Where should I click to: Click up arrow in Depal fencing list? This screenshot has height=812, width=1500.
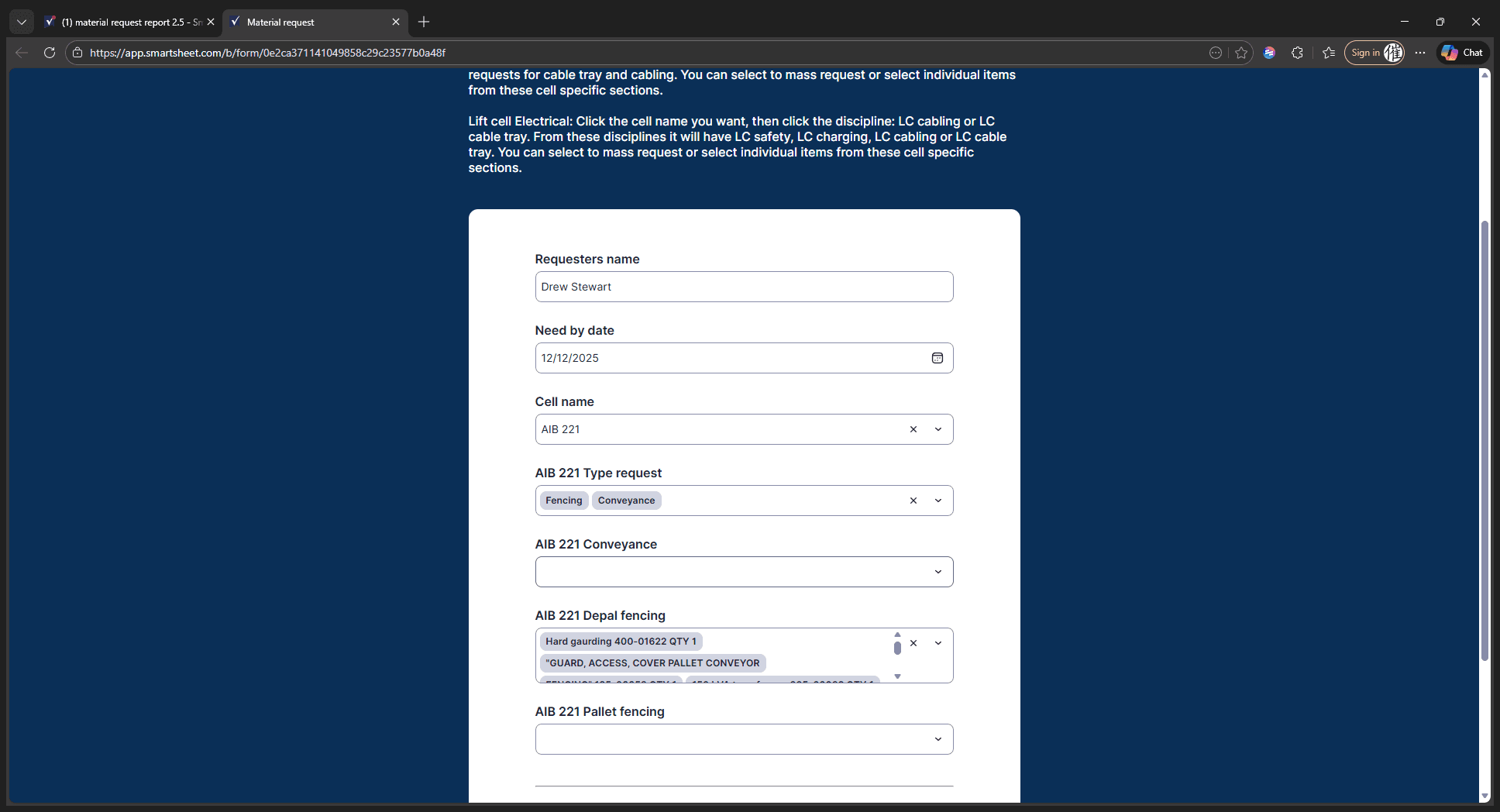coord(897,635)
